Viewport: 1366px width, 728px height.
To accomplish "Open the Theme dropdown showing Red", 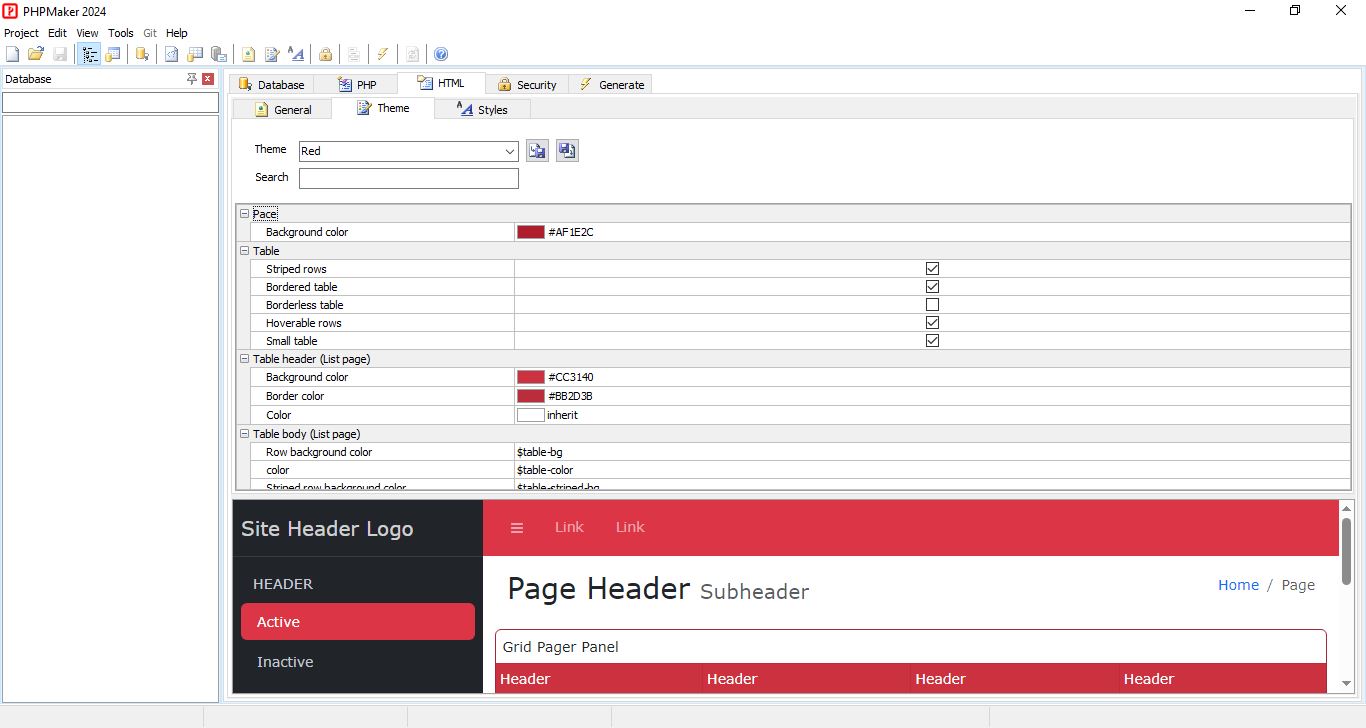I will tap(408, 151).
